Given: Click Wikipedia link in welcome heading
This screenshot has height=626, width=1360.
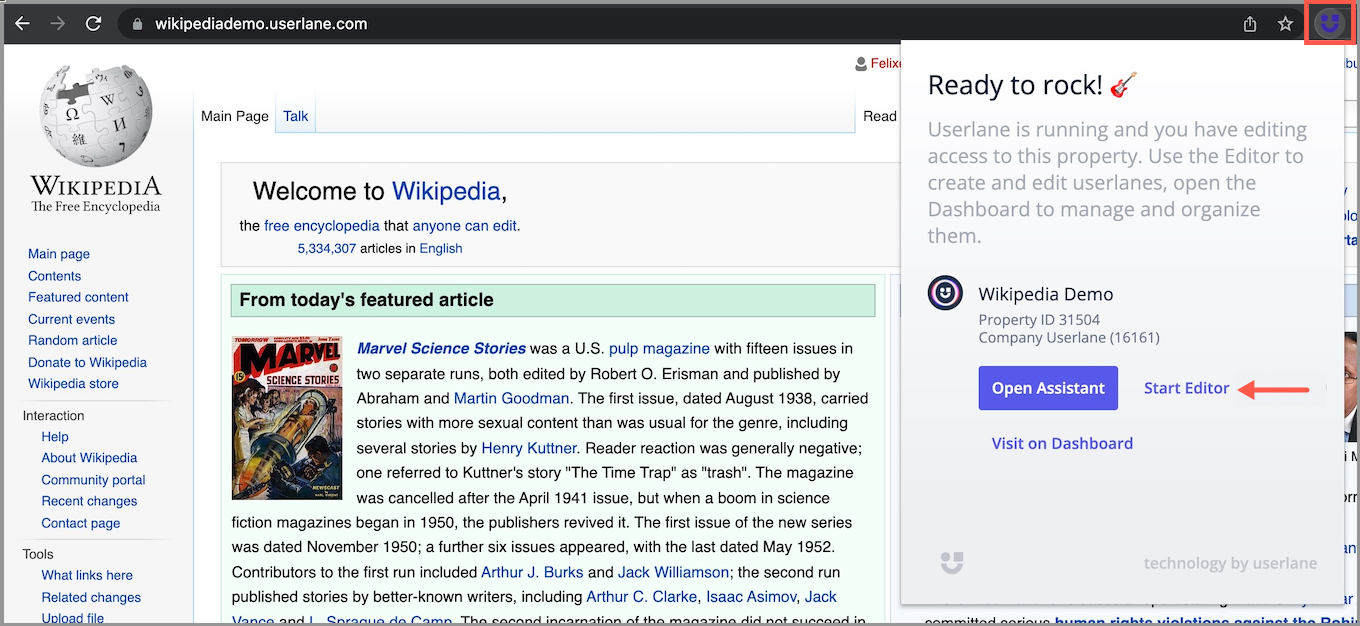Looking at the screenshot, I should click(446, 191).
